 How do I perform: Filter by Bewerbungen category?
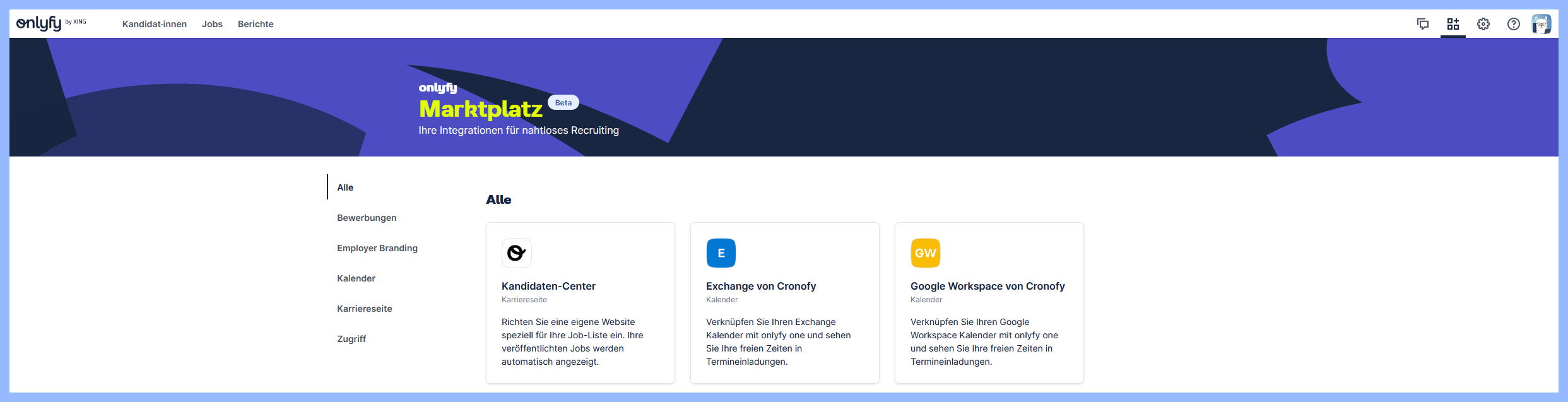[367, 218]
